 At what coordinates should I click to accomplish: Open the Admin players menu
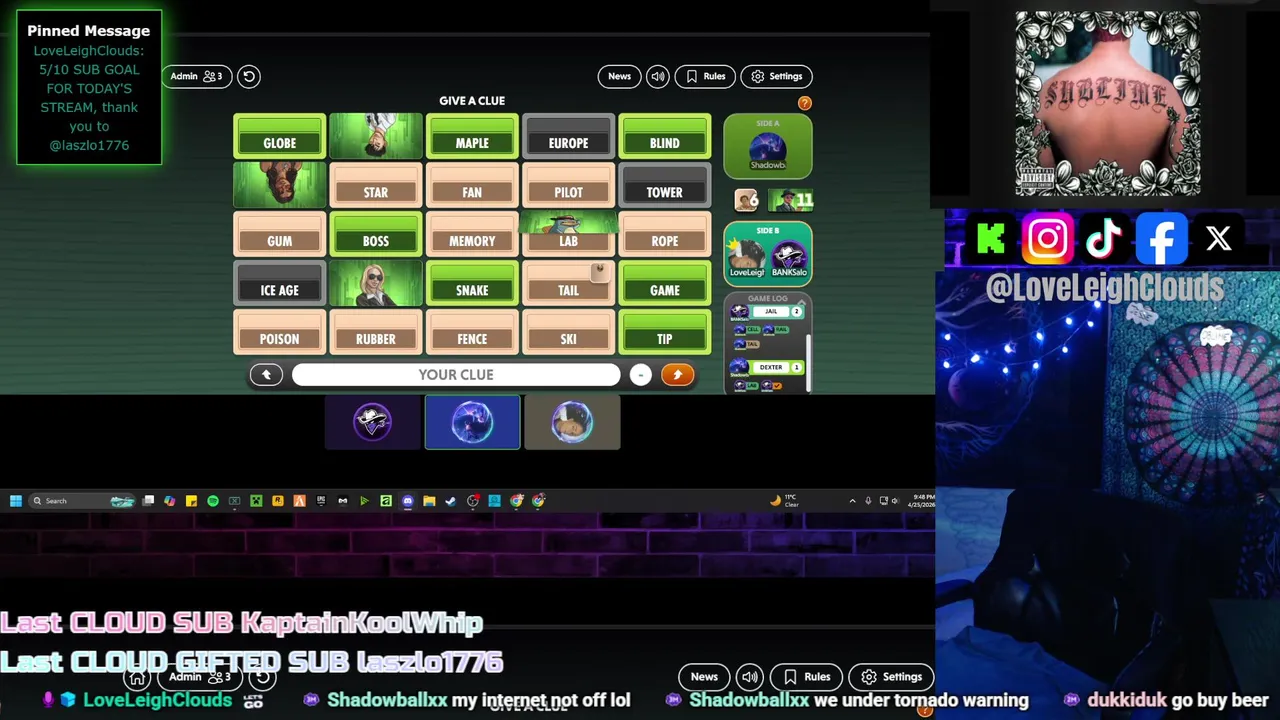(x=196, y=76)
